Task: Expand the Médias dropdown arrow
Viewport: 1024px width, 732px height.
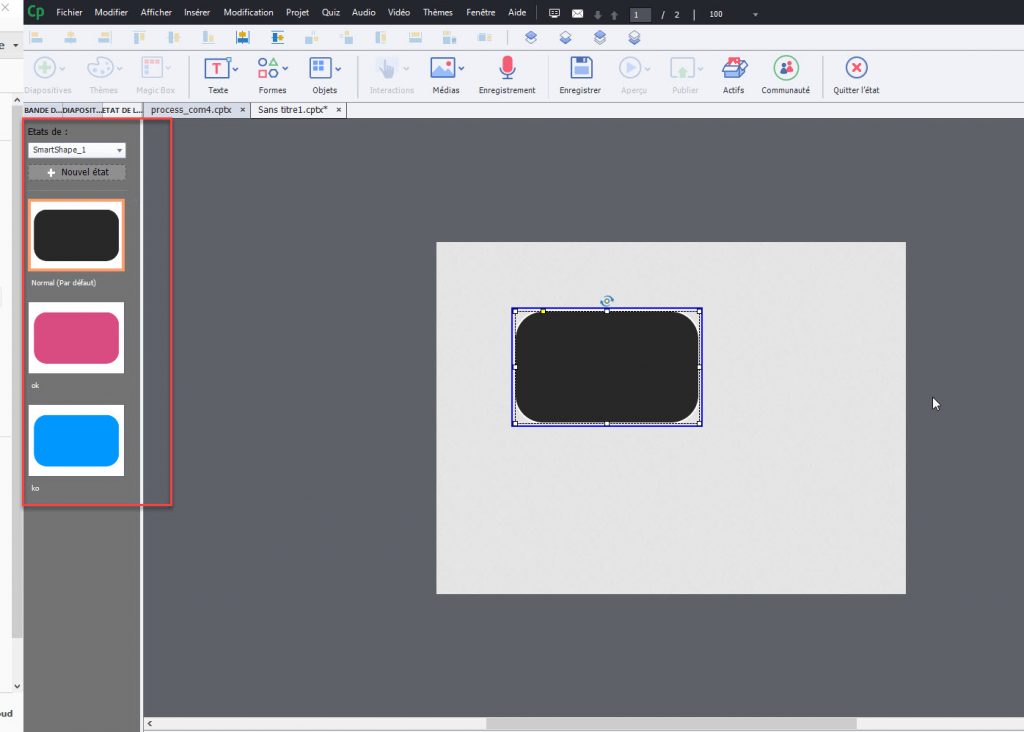Action: tap(461, 69)
